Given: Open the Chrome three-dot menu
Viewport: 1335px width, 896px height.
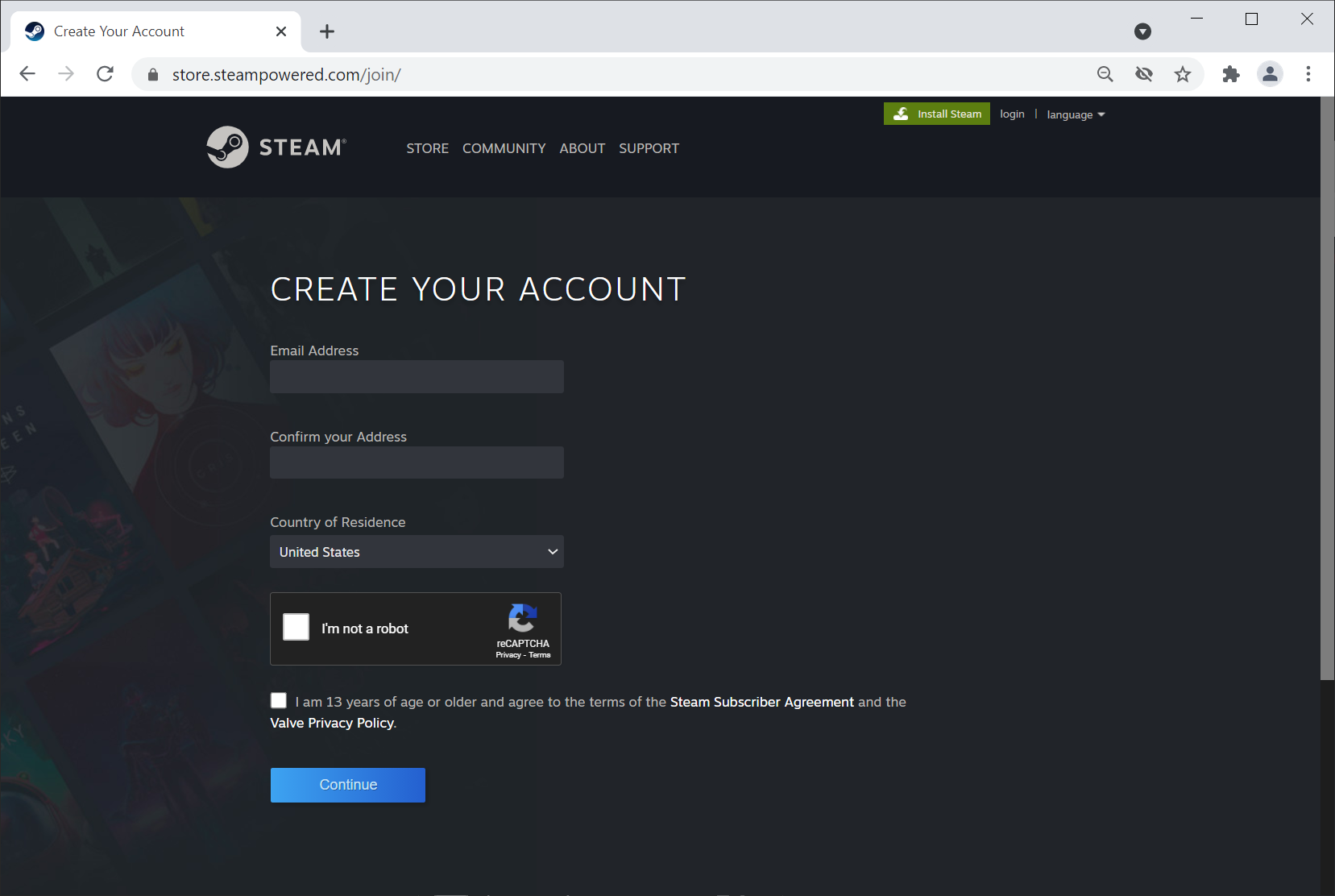Looking at the screenshot, I should [1308, 74].
